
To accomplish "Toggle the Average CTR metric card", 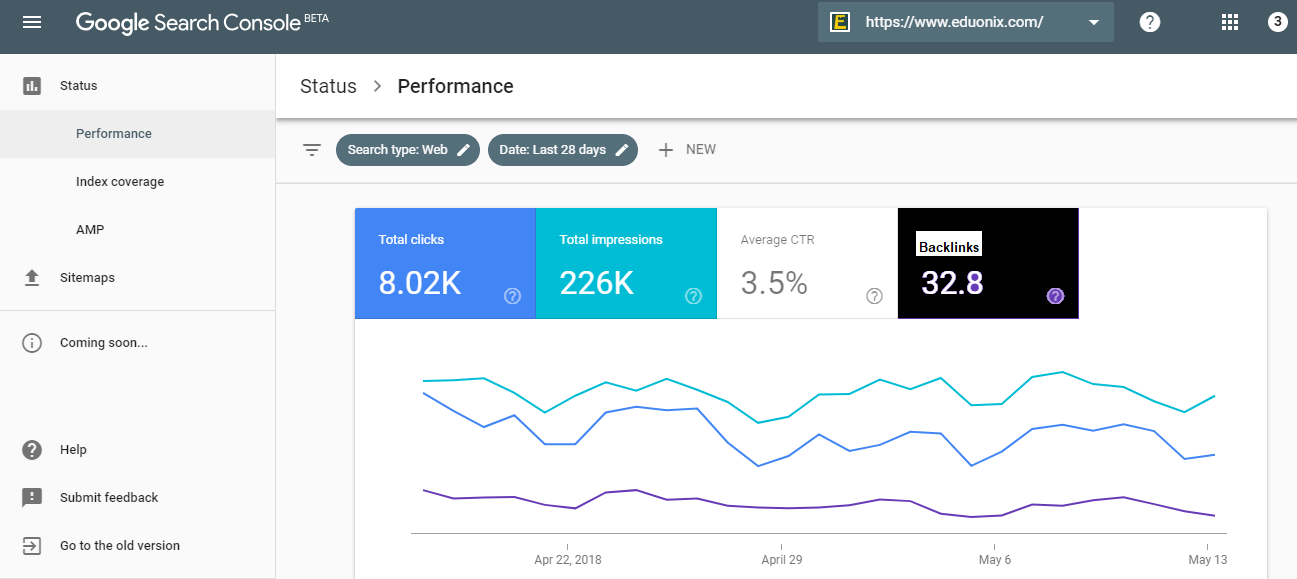I will click(807, 264).
